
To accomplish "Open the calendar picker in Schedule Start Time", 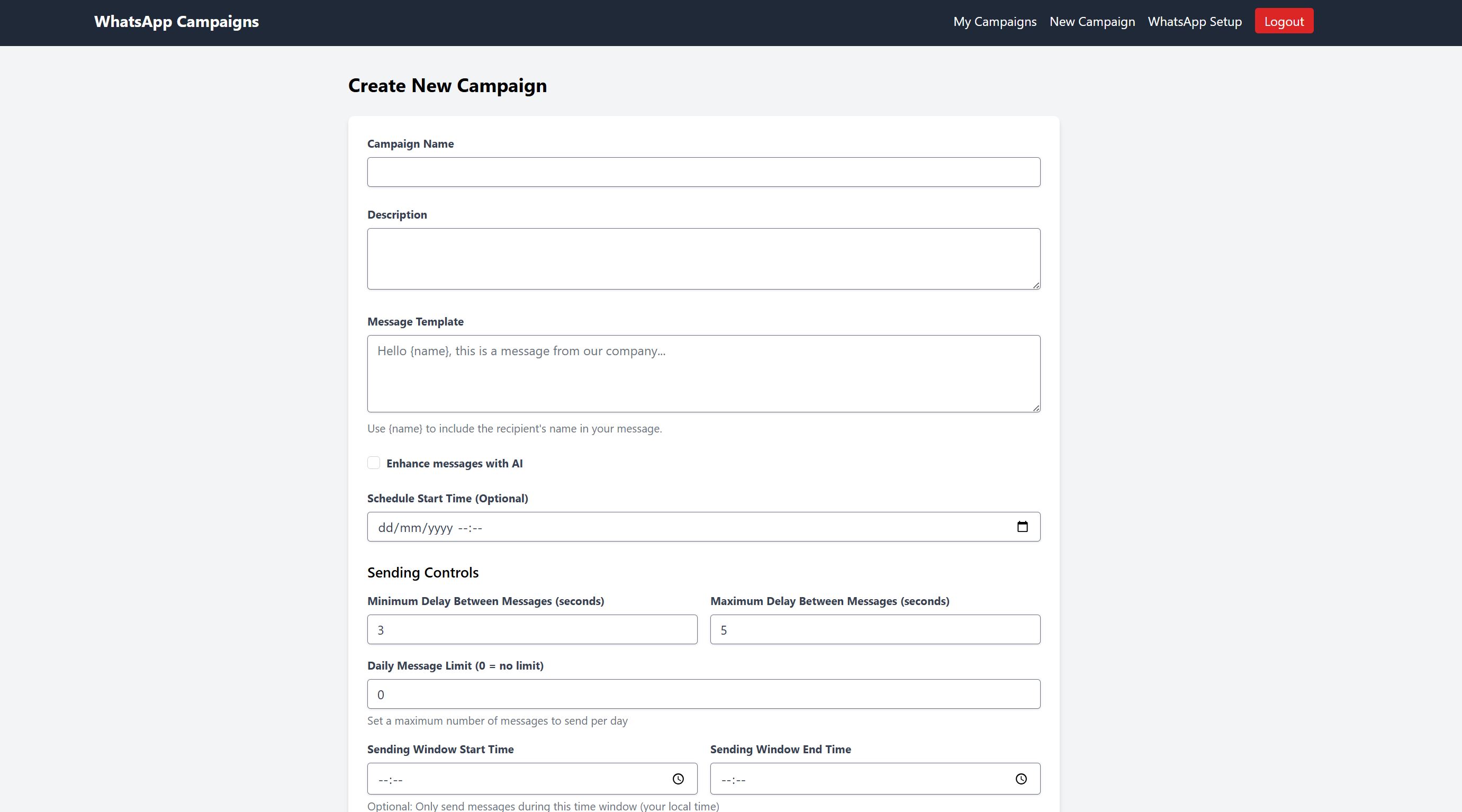I will pos(1022,527).
